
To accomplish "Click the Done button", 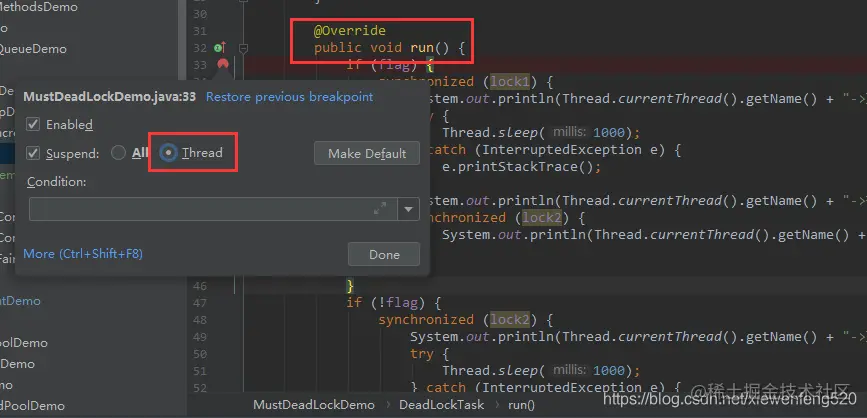I will [x=384, y=254].
